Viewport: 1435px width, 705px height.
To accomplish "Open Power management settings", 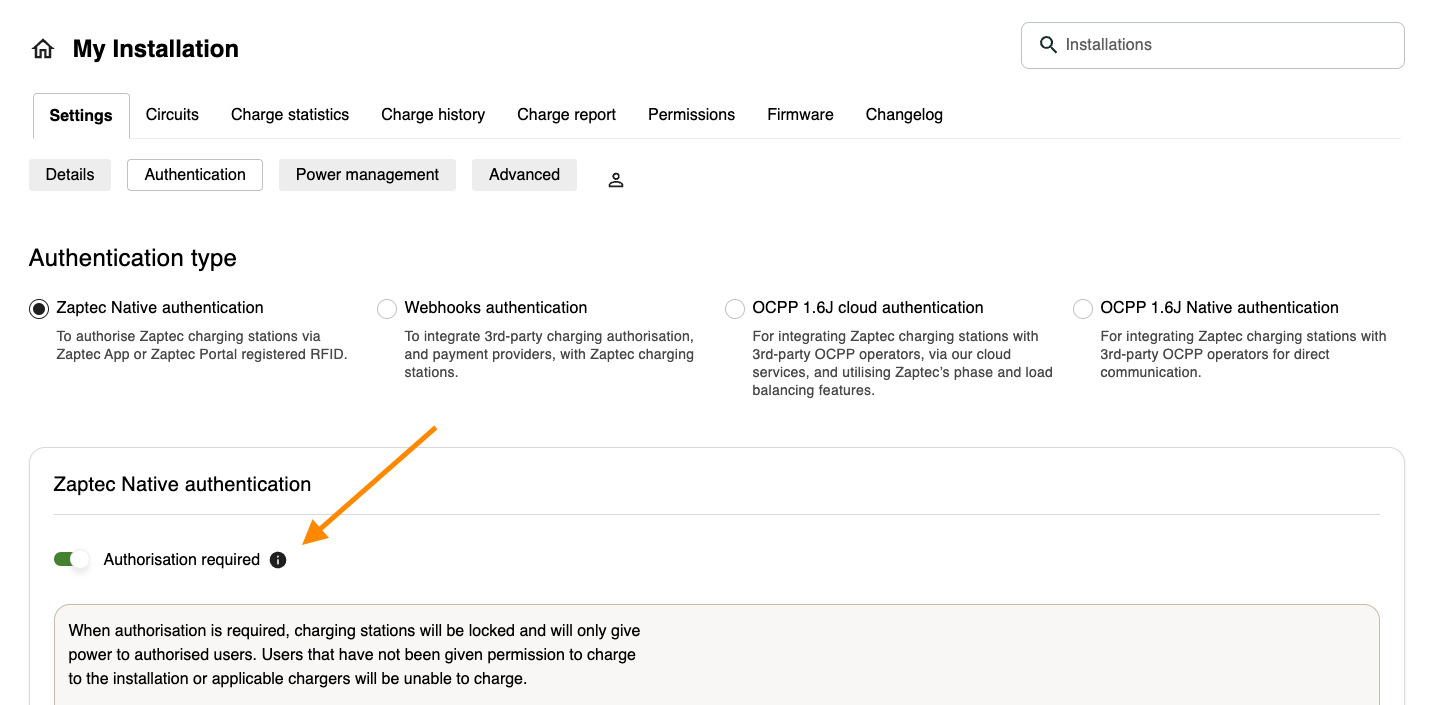I will [x=367, y=174].
